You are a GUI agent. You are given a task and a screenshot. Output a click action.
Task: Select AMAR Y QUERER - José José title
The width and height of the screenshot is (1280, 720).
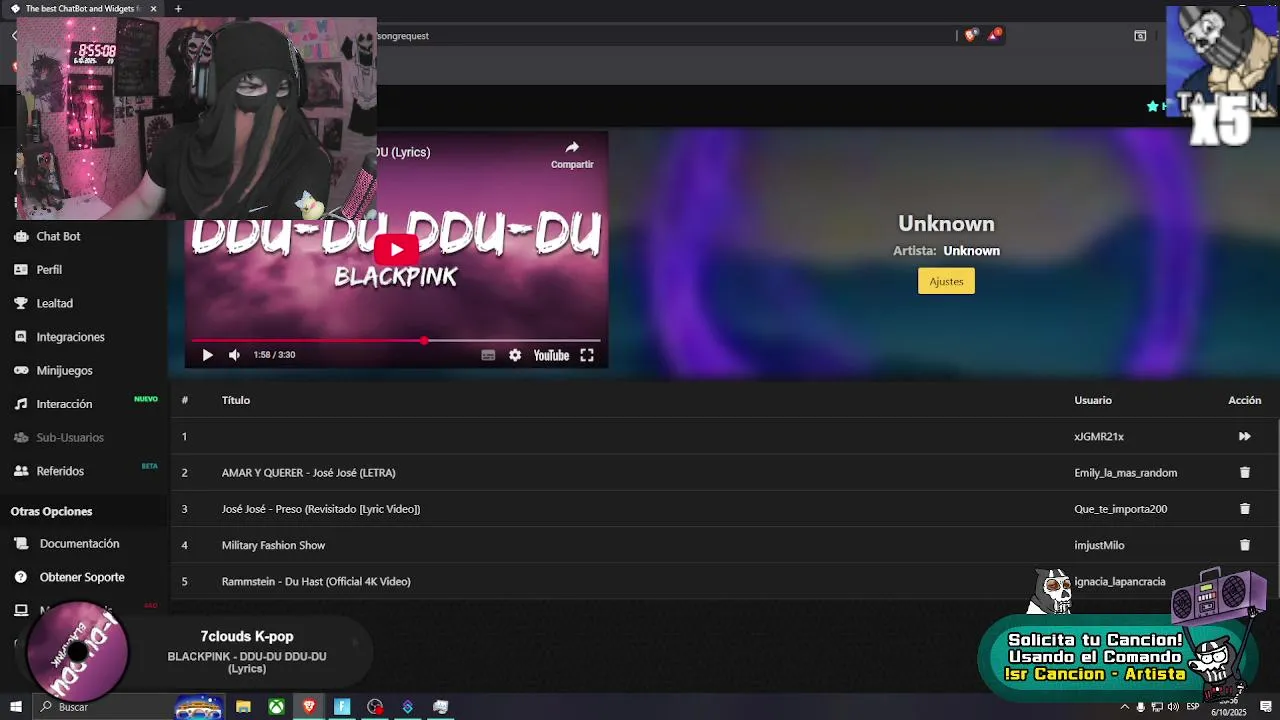click(308, 472)
